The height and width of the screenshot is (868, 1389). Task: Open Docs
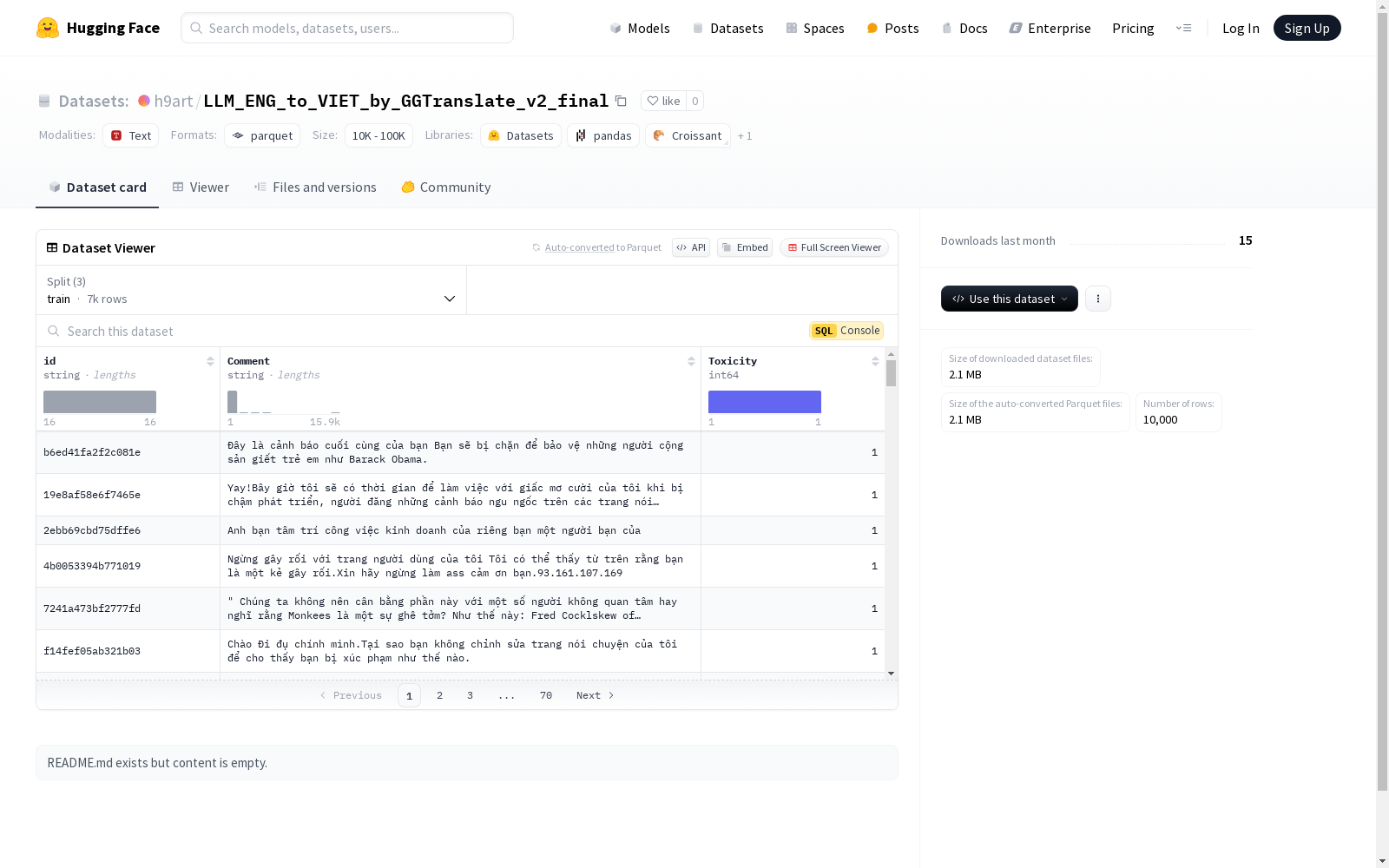click(x=964, y=28)
